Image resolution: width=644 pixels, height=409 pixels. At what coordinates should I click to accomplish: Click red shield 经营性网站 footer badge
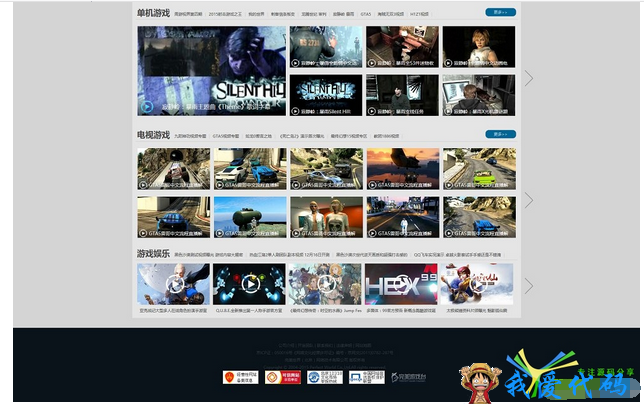pyautogui.click(x=241, y=377)
